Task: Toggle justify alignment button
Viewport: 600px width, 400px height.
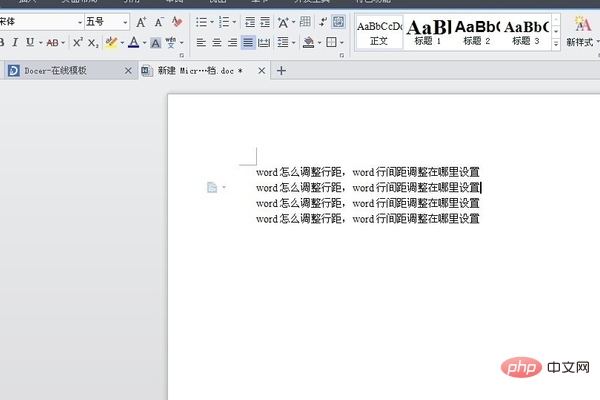Action: tap(247, 42)
